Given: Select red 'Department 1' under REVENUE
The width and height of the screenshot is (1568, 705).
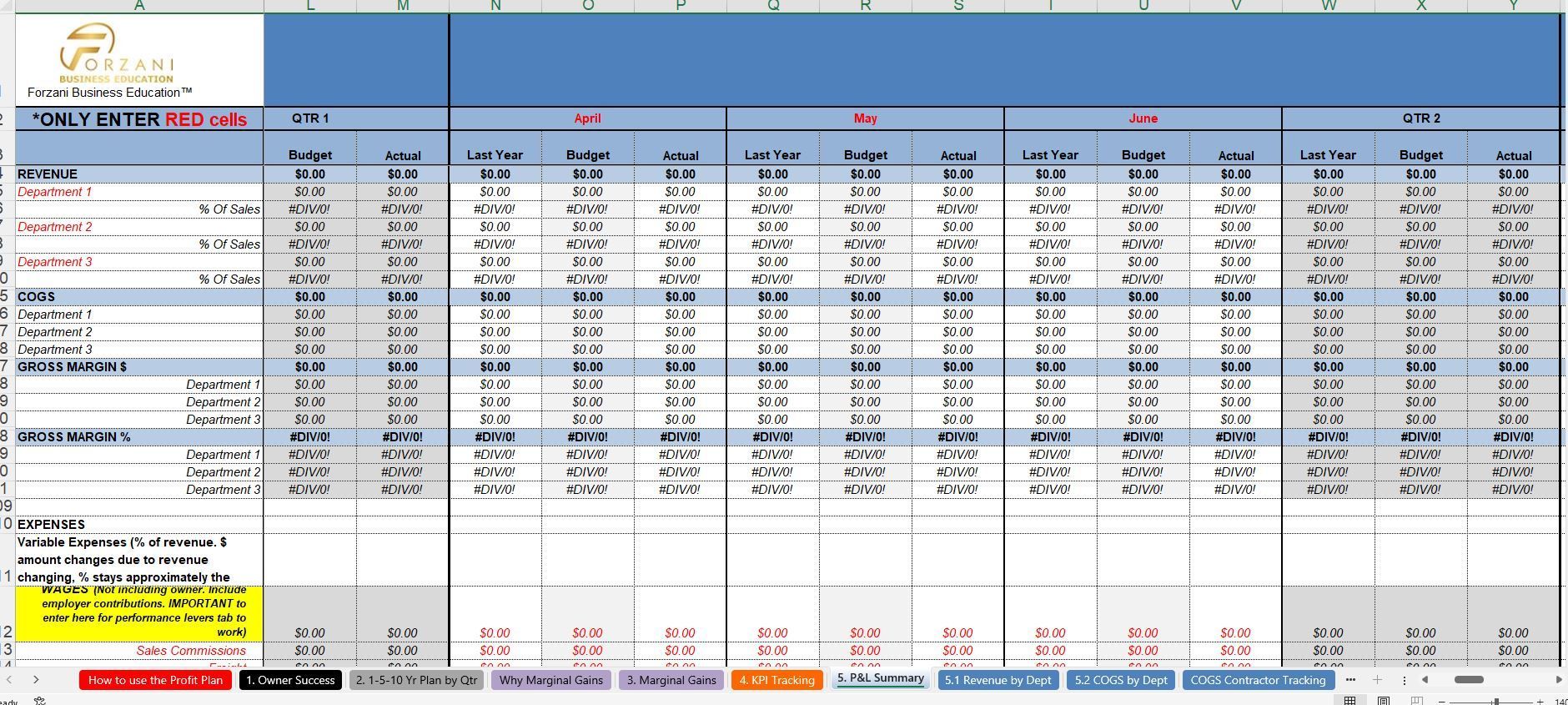Looking at the screenshot, I should click(139, 192).
